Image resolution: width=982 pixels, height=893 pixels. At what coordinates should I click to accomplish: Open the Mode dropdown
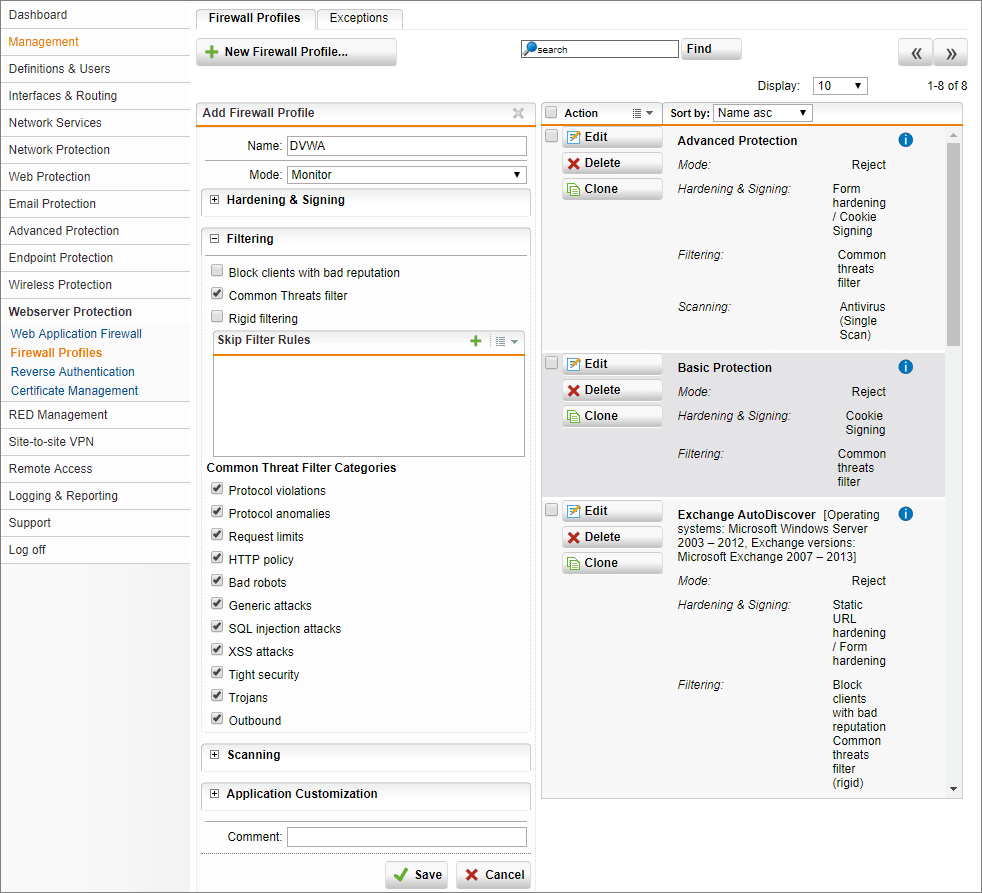coord(406,175)
